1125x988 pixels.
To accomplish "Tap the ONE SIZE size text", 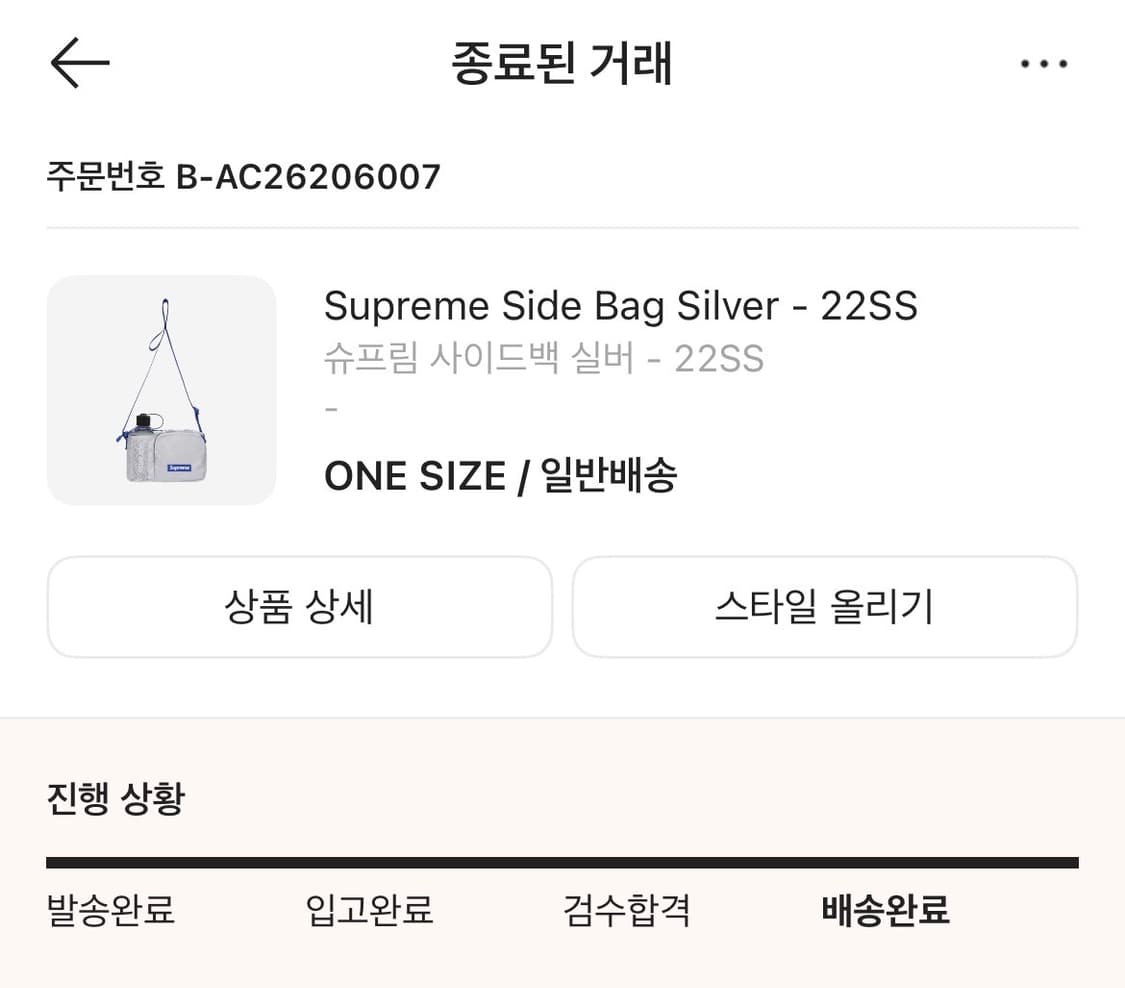I will point(414,476).
